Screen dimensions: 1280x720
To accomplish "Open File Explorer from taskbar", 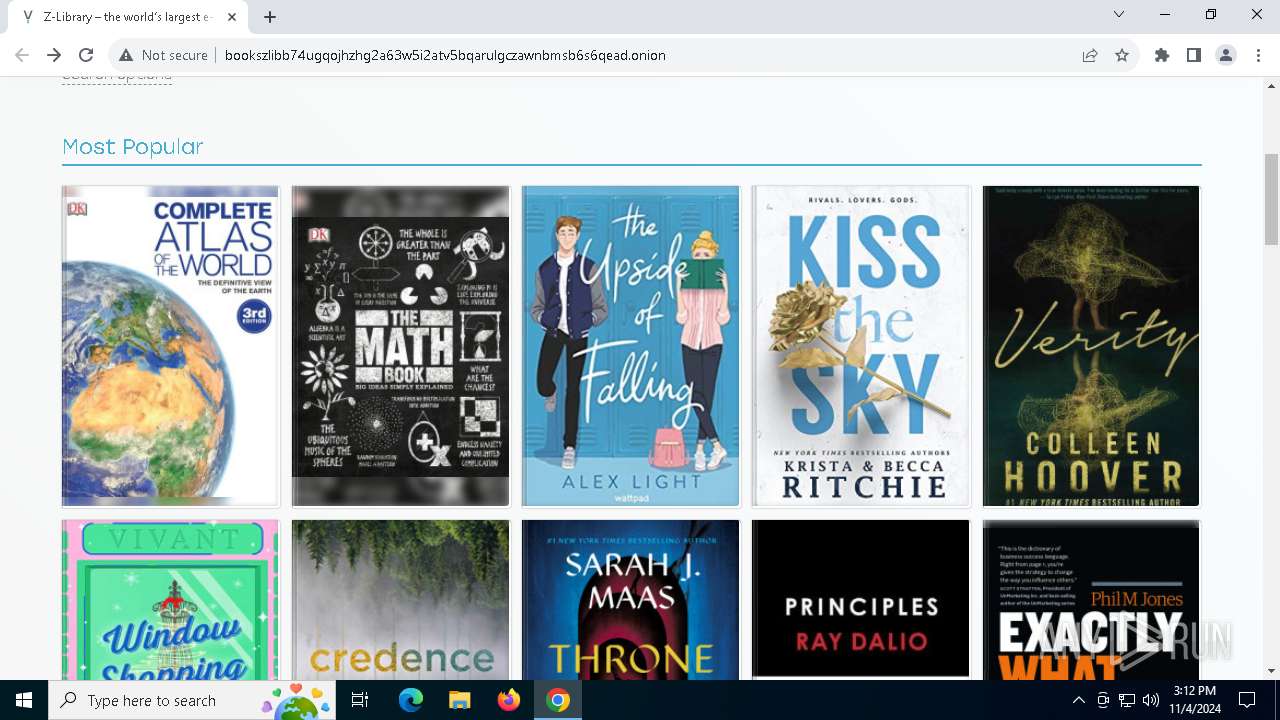I will tap(459, 700).
